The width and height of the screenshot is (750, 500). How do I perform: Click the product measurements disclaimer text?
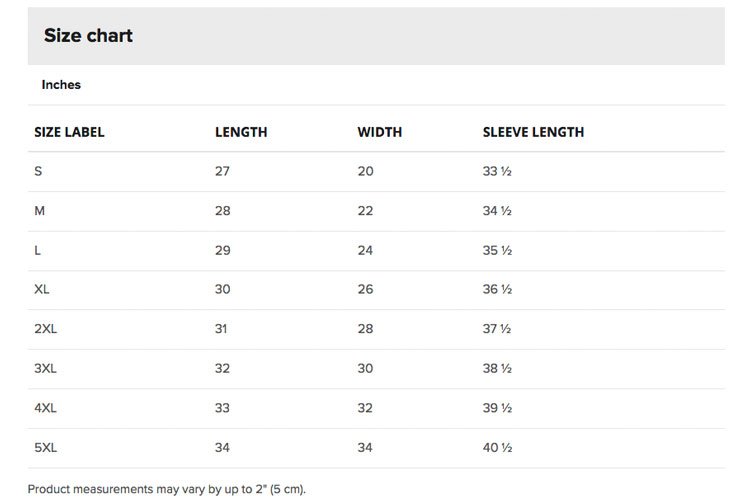[166, 489]
